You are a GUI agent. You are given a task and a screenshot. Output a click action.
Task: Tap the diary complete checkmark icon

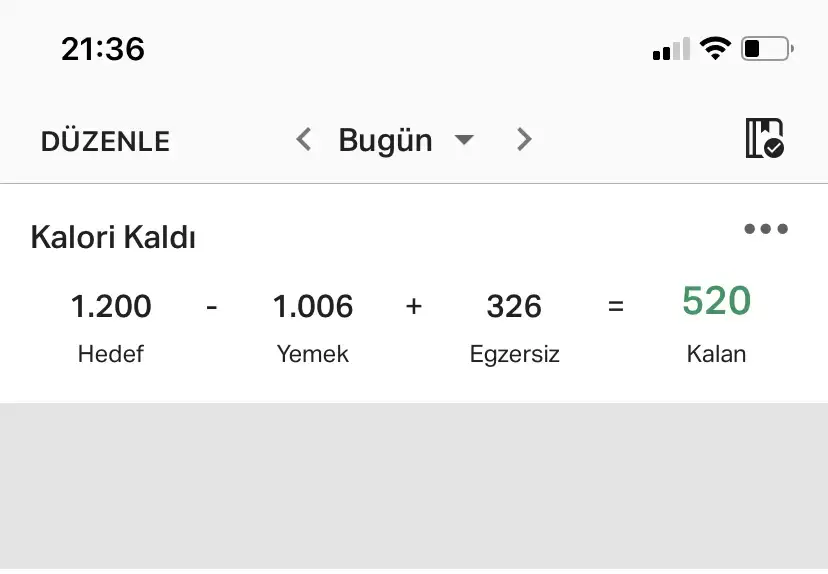(765, 139)
